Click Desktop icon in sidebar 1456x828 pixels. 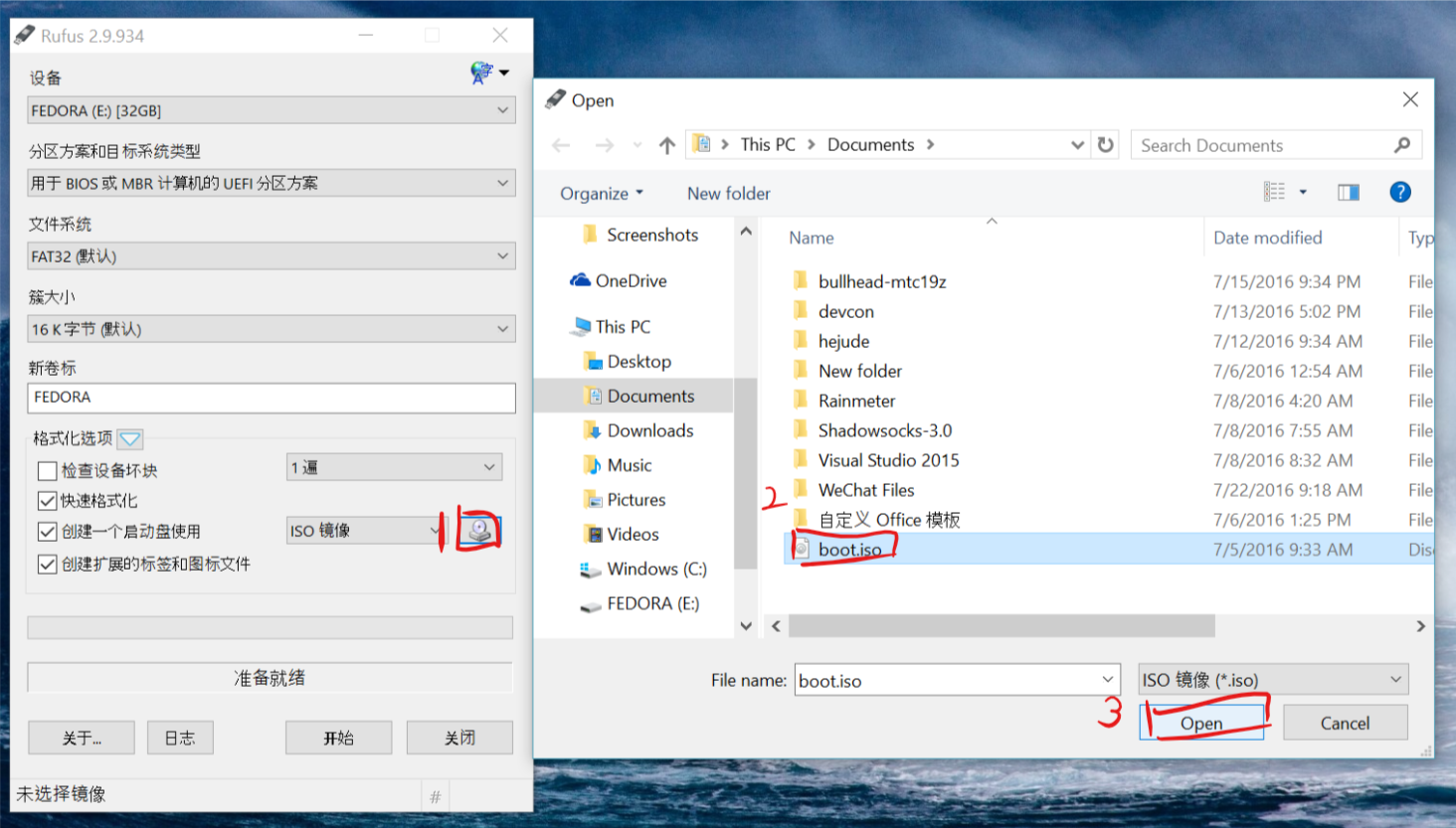593,361
